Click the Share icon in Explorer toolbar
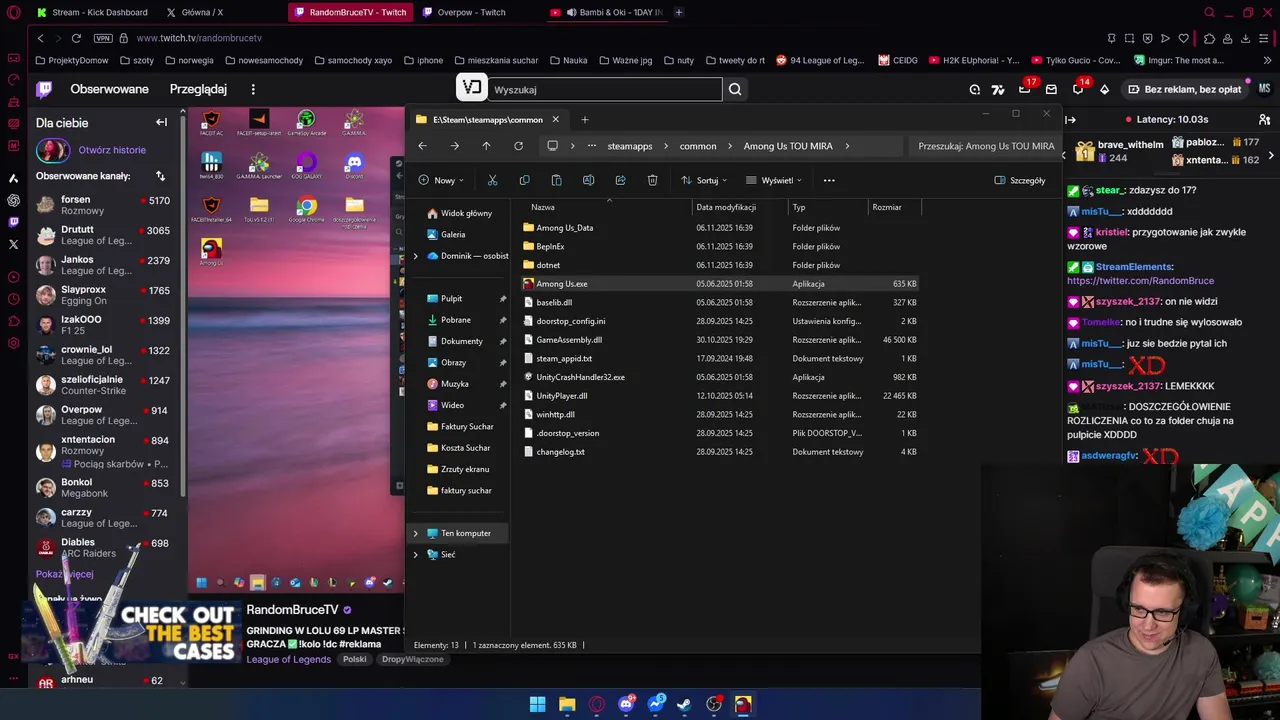 (620, 180)
